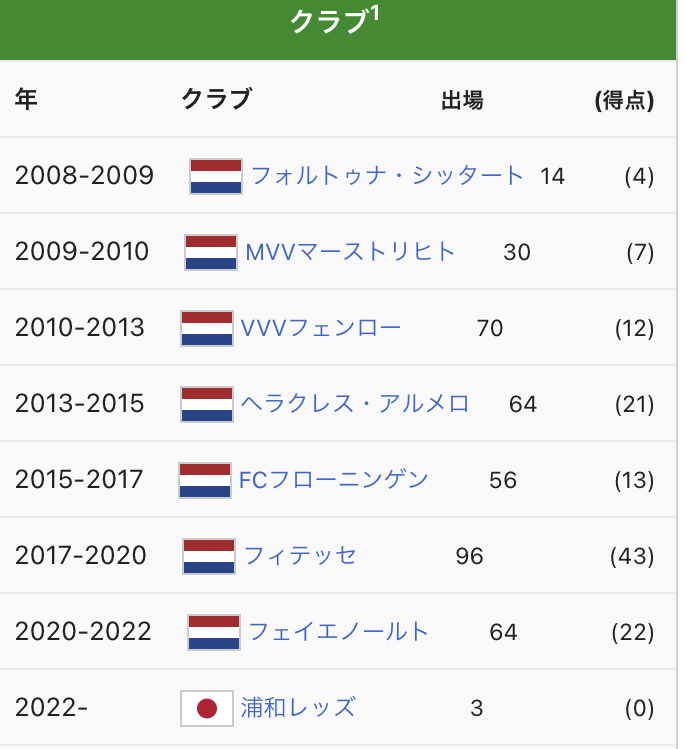
Task: Click the Netherlands flag beside VVVフェンロー
Action: pyautogui.click(x=207, y=328)
